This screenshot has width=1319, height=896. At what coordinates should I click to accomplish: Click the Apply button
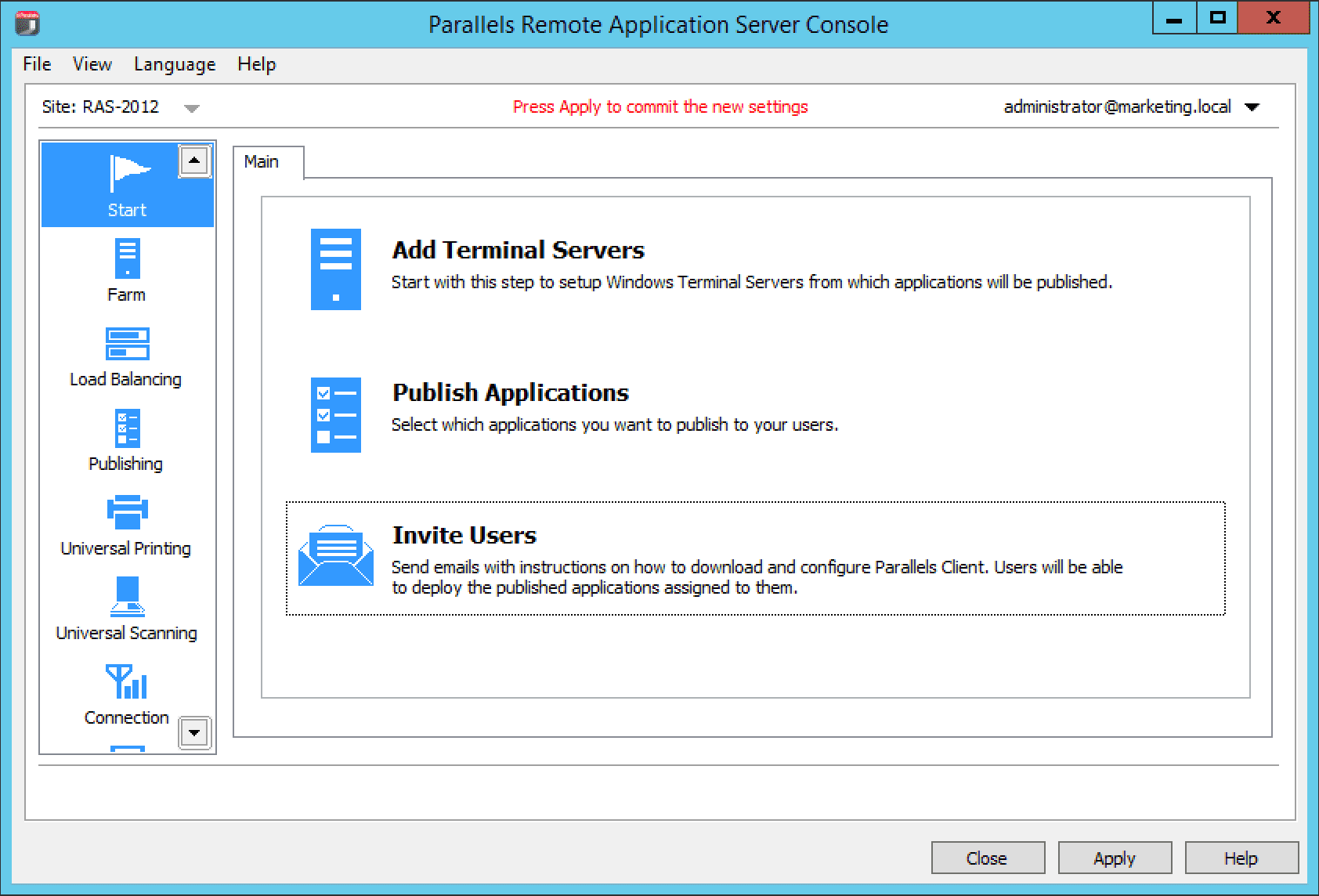1115,858
